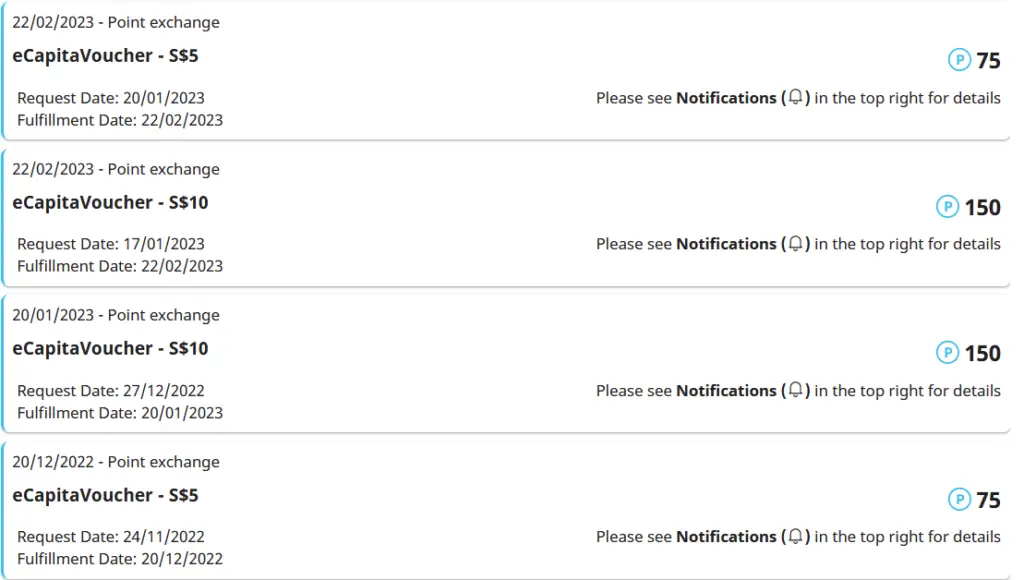Open eCapitaVoucher S$5 requested 20/01/2023

[x=105, y=56]
